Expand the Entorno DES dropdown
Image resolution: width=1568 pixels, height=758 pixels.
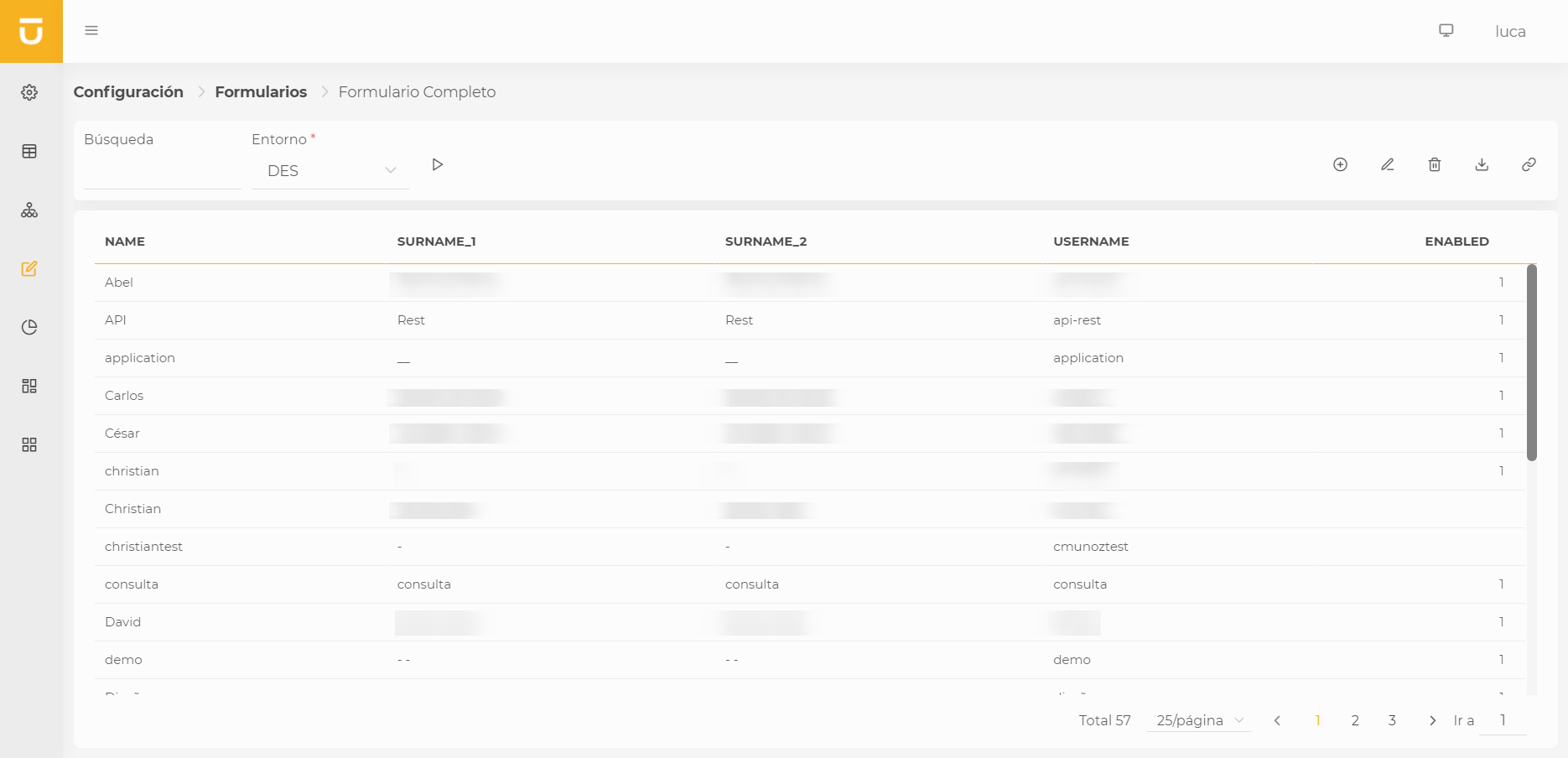click(330, 171)
